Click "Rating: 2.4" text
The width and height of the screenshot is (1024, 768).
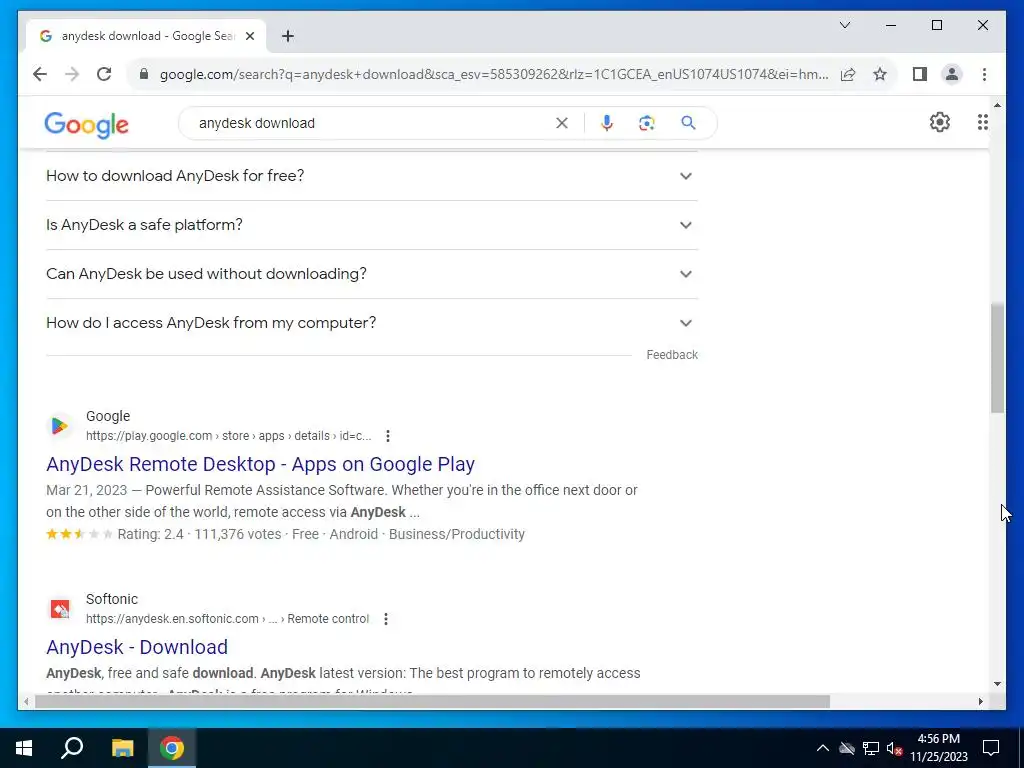click(150, 534)
